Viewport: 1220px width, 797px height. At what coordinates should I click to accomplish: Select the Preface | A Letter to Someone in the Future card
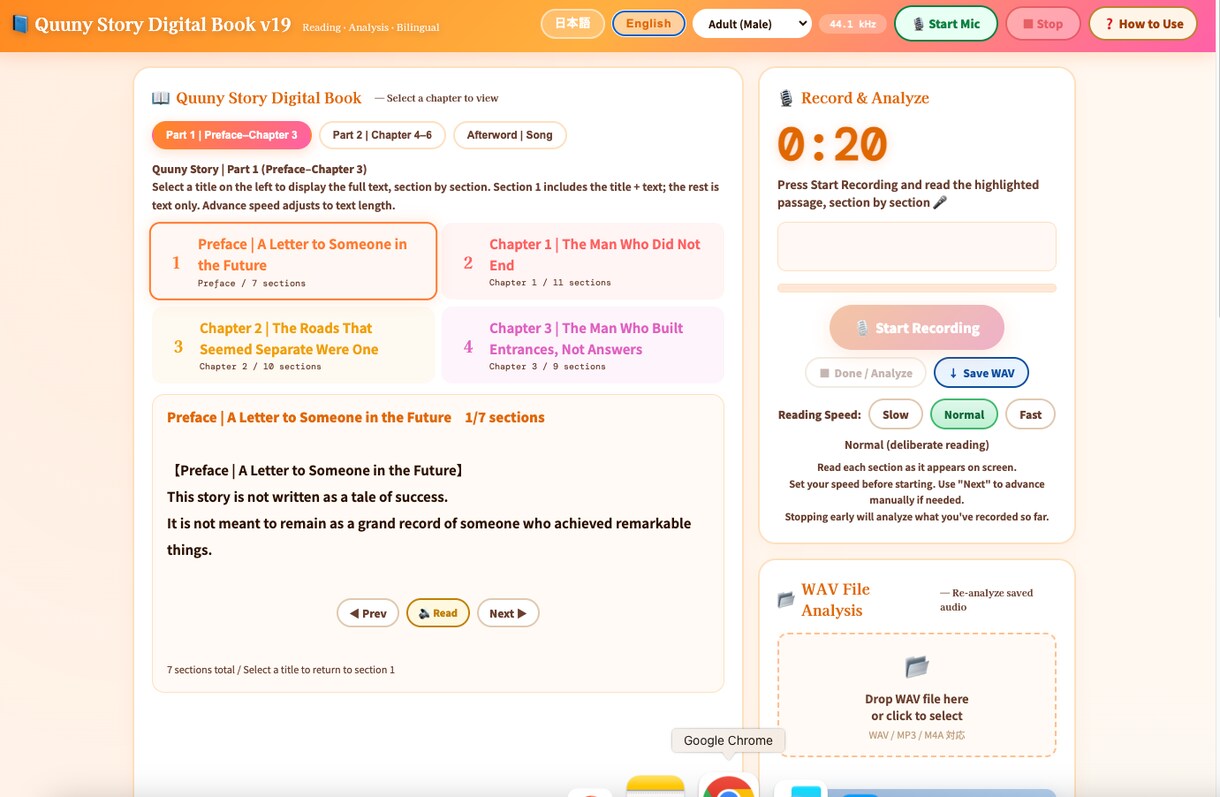coord(293,261)
